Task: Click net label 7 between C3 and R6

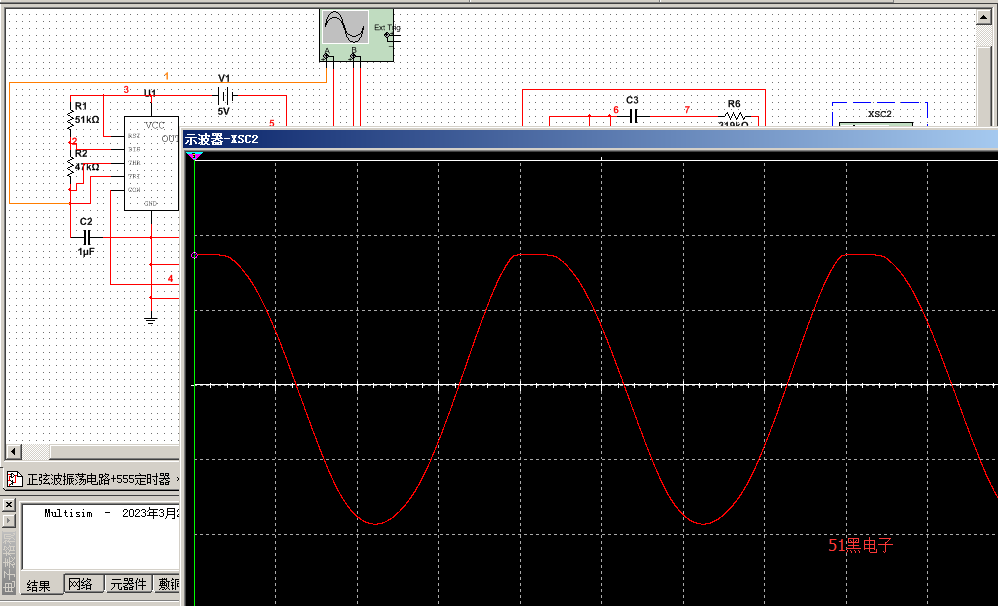Action: point(687,109)
